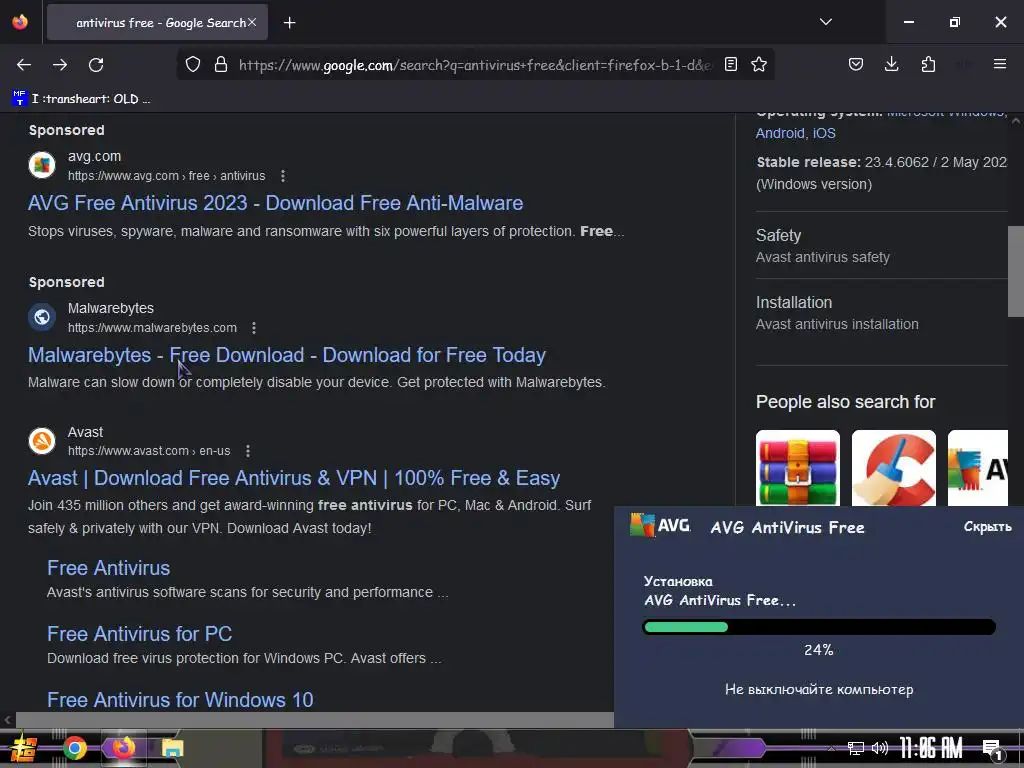Click the Avast orange favicon
The height and width of the screenshot is (768, 1024).
click(42, 440)
